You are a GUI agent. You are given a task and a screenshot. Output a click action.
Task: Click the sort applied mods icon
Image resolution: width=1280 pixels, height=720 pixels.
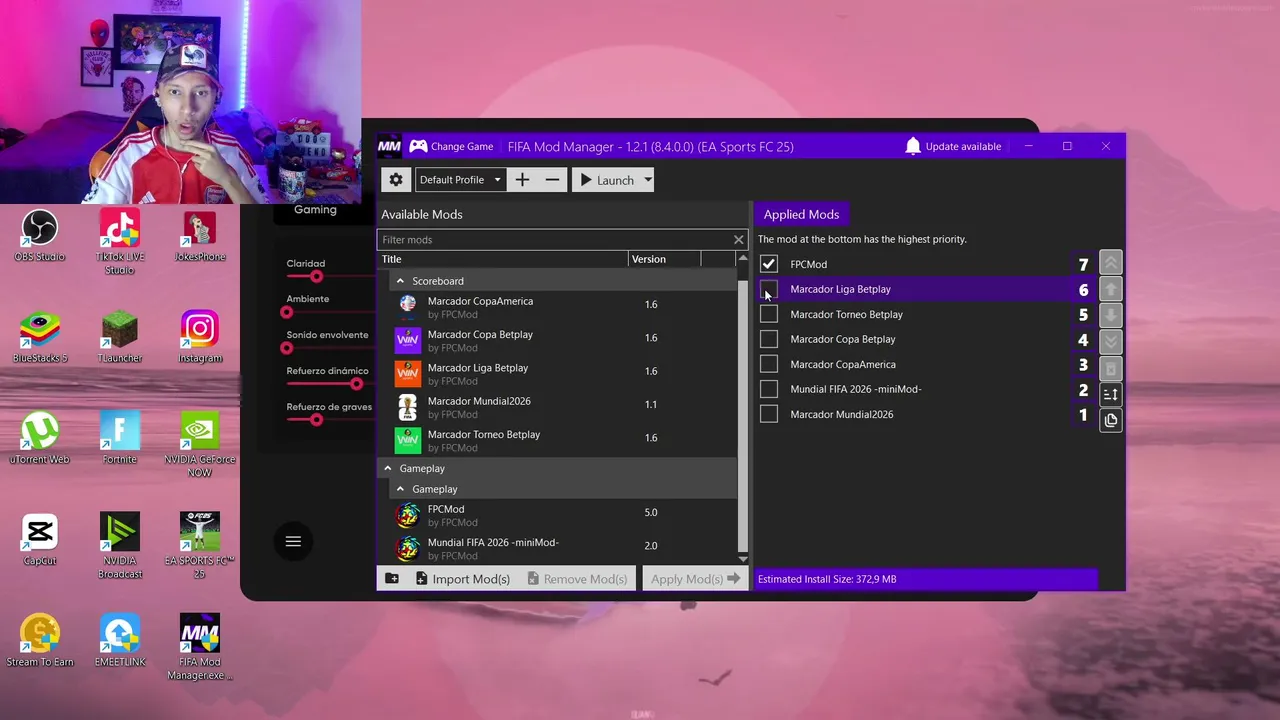coord(1110,394)
